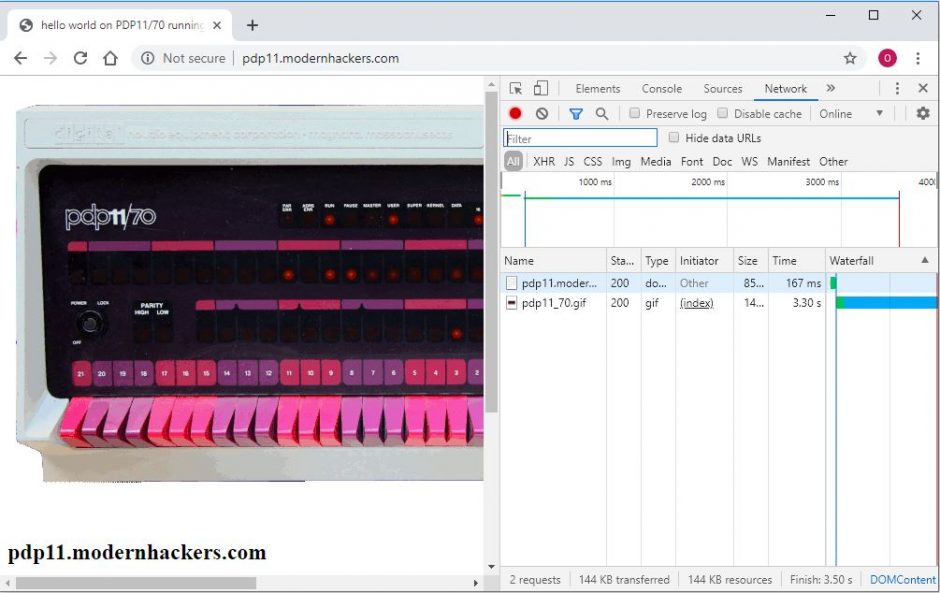
Task: Filter requests by CSS
Action: coord(592,161)
